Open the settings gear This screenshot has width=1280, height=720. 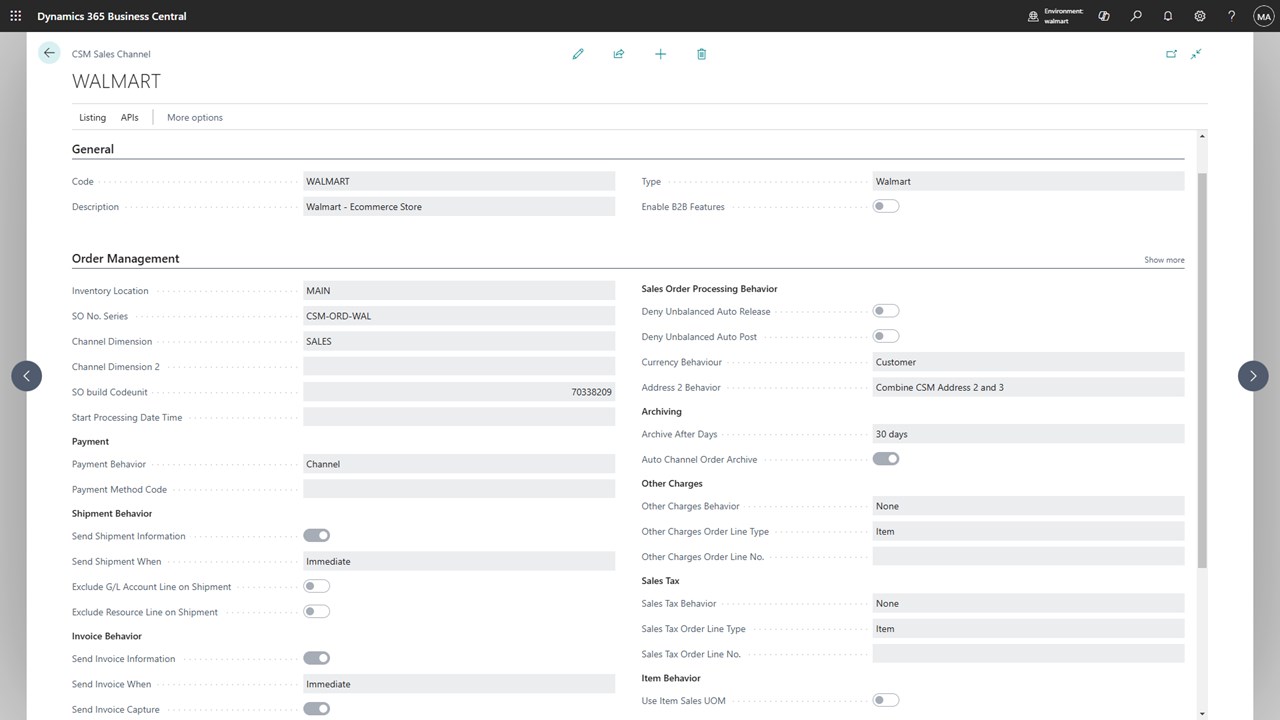click(x=1200, y=16)
